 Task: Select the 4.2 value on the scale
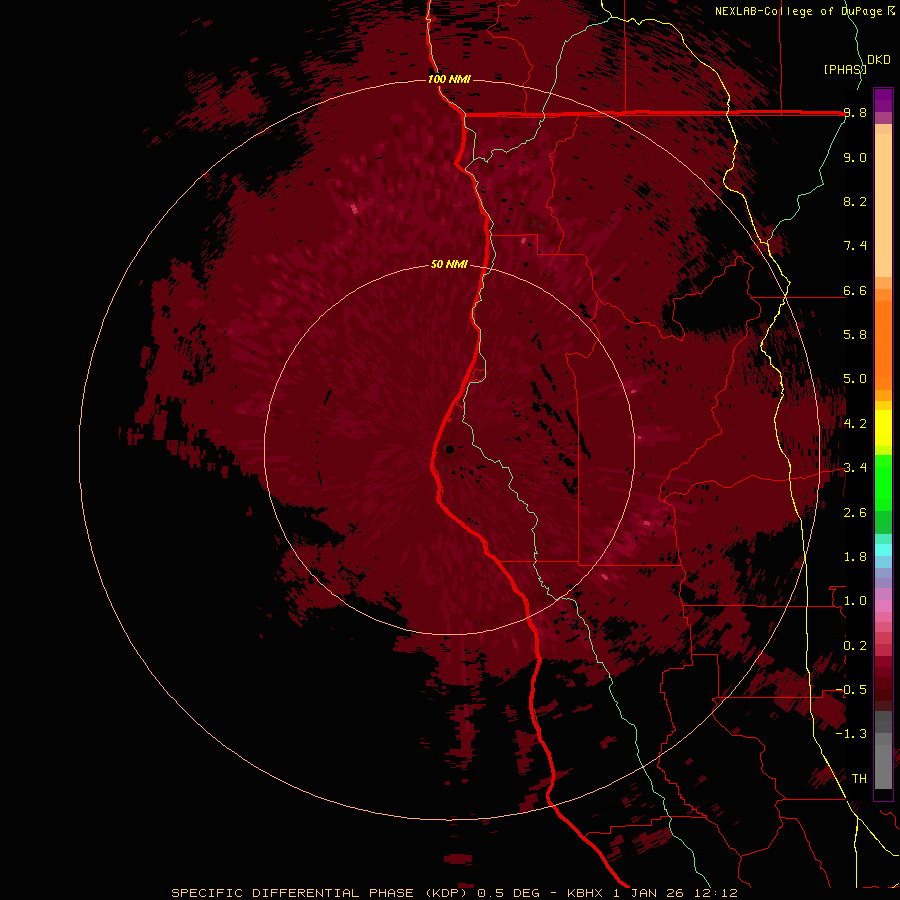[855, 424]
